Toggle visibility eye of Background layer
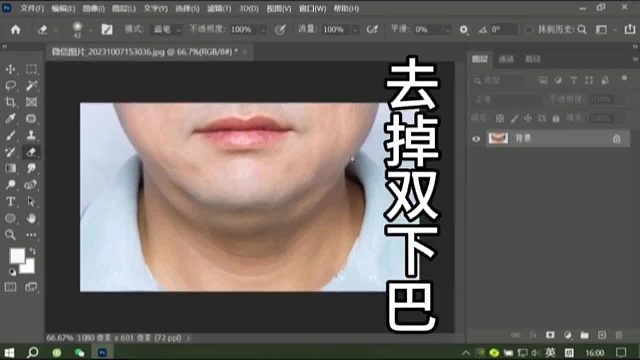Viewport: 640px width, 360px height. point(476,139)
